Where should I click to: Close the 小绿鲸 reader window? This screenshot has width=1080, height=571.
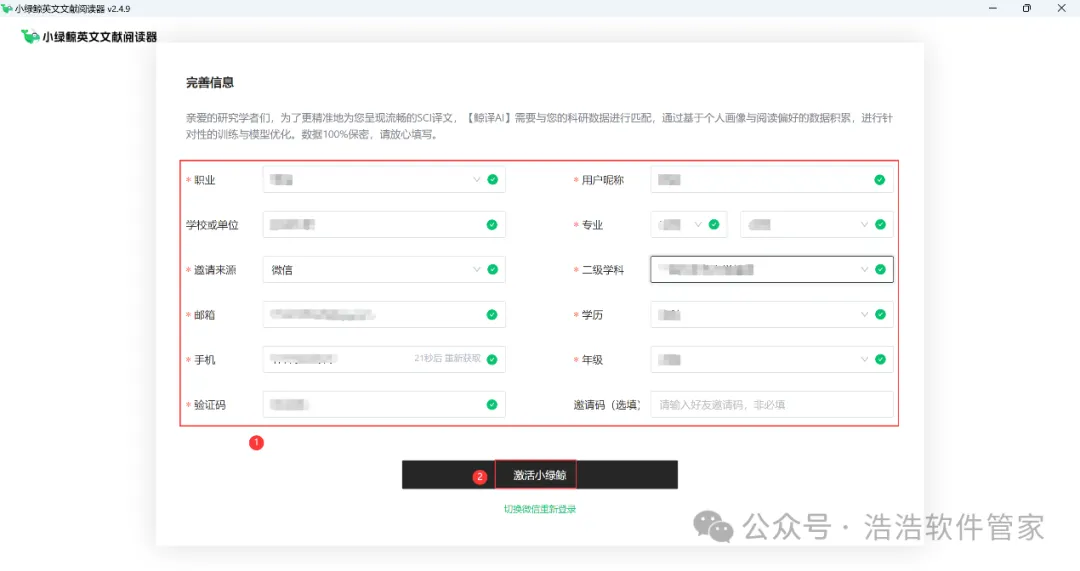click(1061, 8)
